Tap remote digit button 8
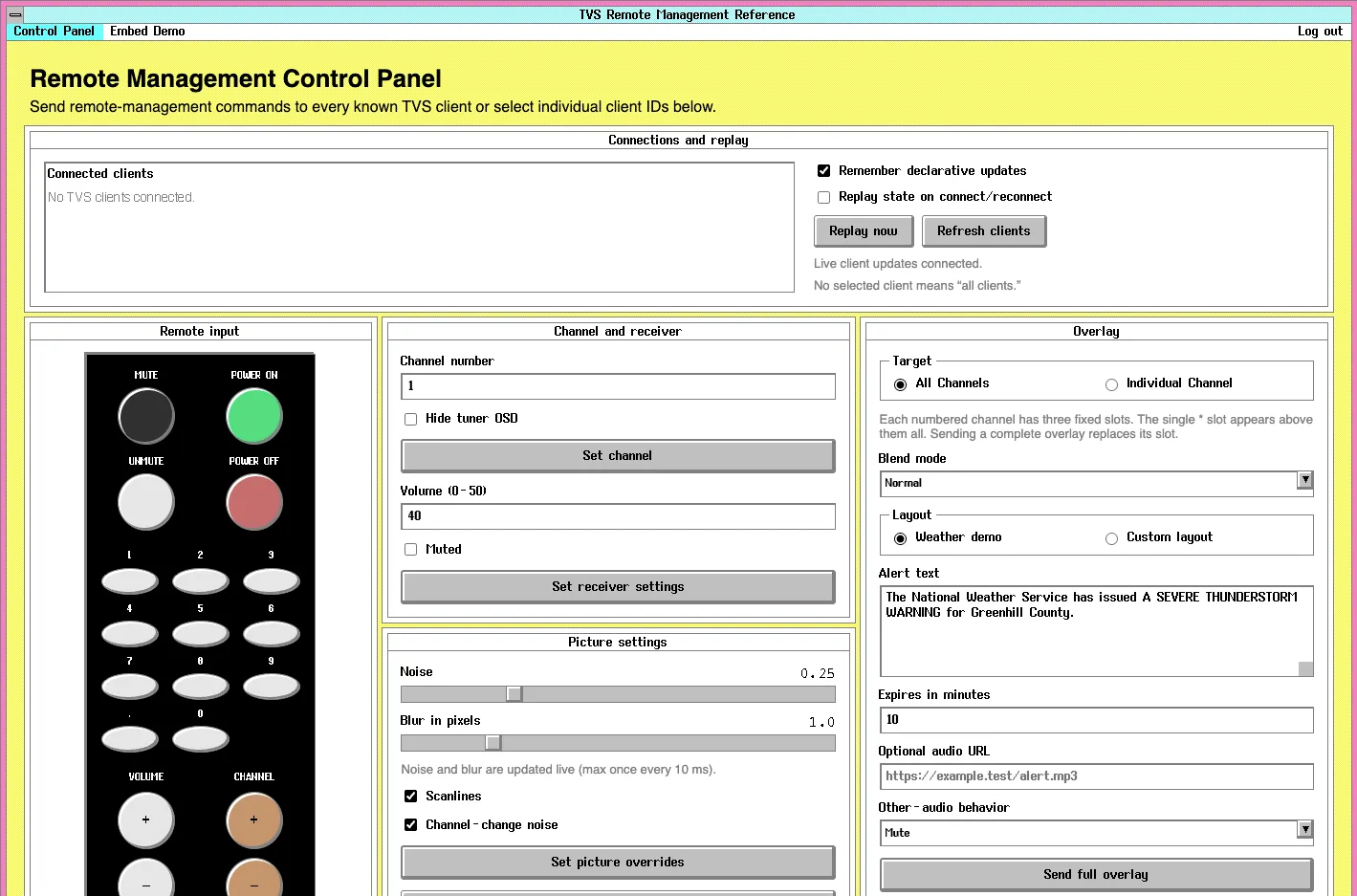Screen dimensions: 1357x896 tap(201, 687)
